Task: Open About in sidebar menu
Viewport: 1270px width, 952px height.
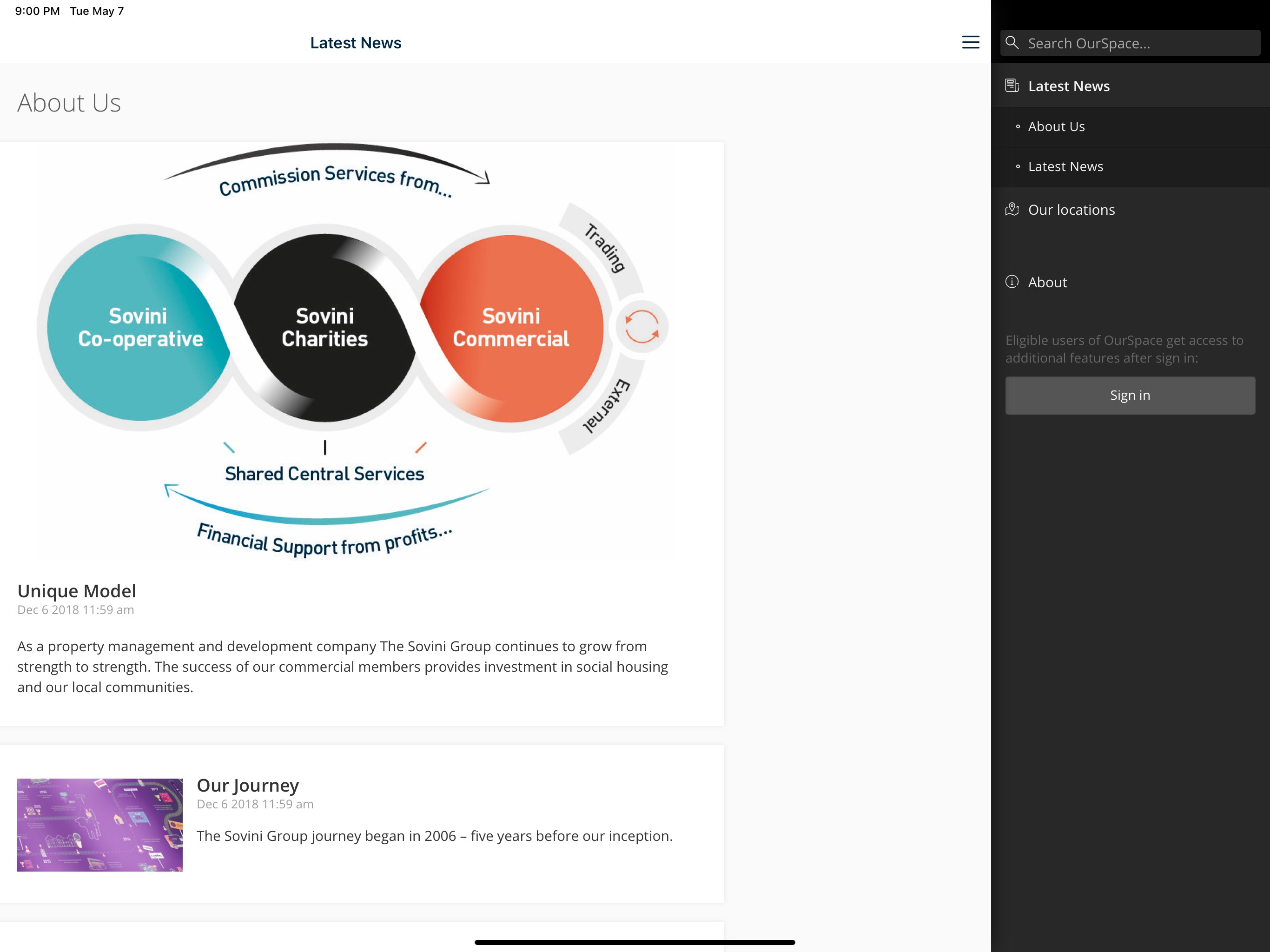Action: 1130,282
